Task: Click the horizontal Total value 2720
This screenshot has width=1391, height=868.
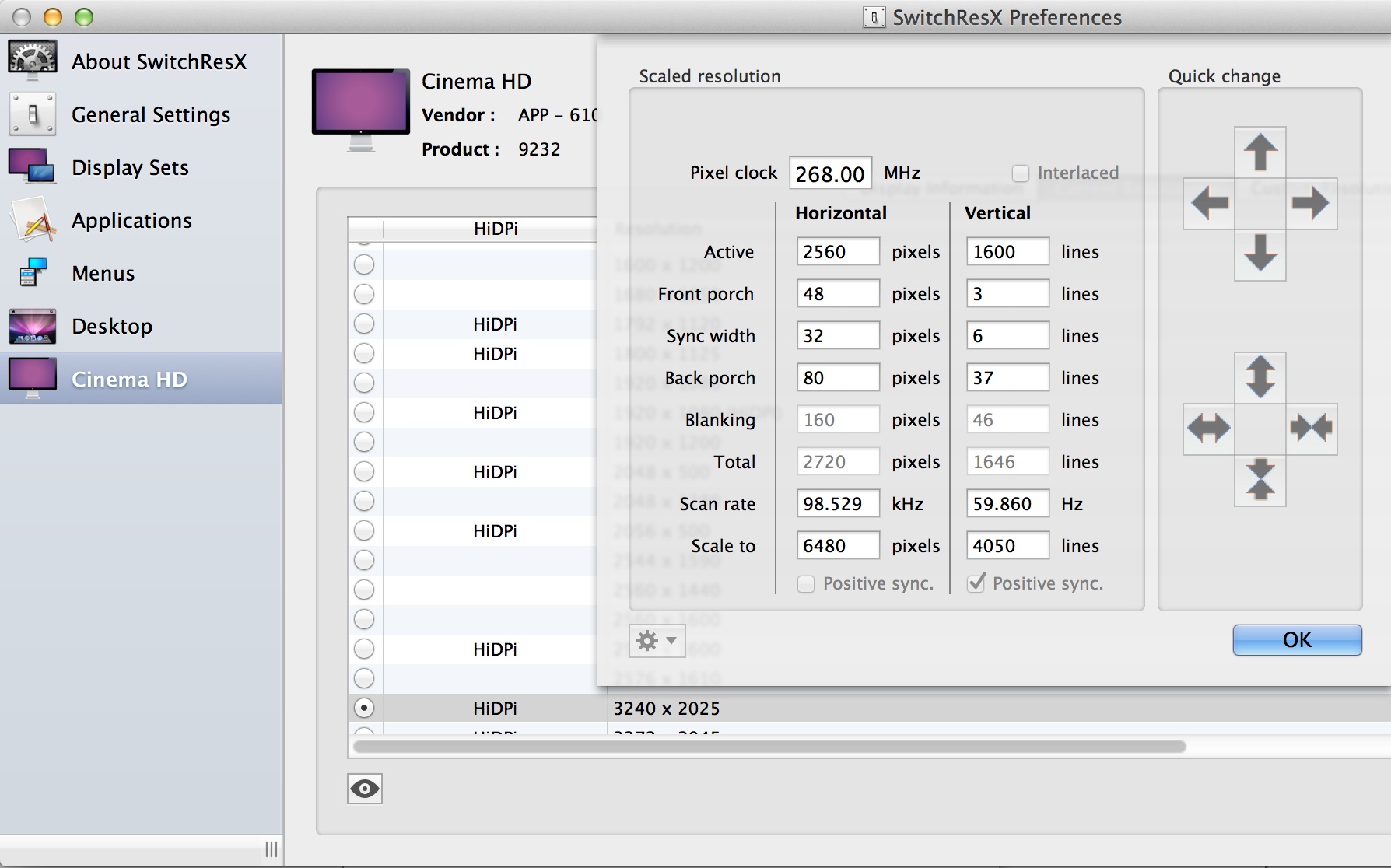Action: point(838,461)
